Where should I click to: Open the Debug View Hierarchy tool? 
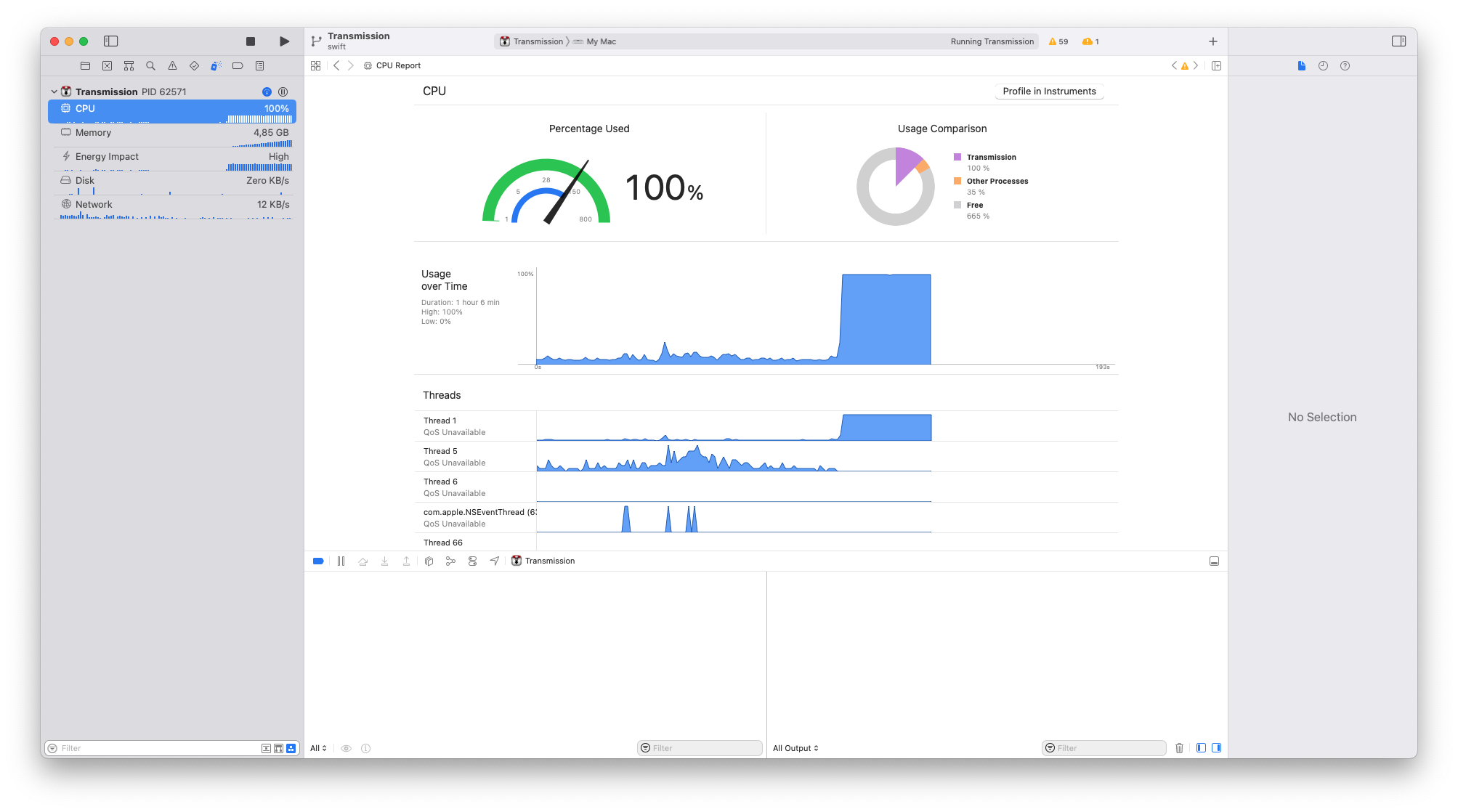click(429, 561)
